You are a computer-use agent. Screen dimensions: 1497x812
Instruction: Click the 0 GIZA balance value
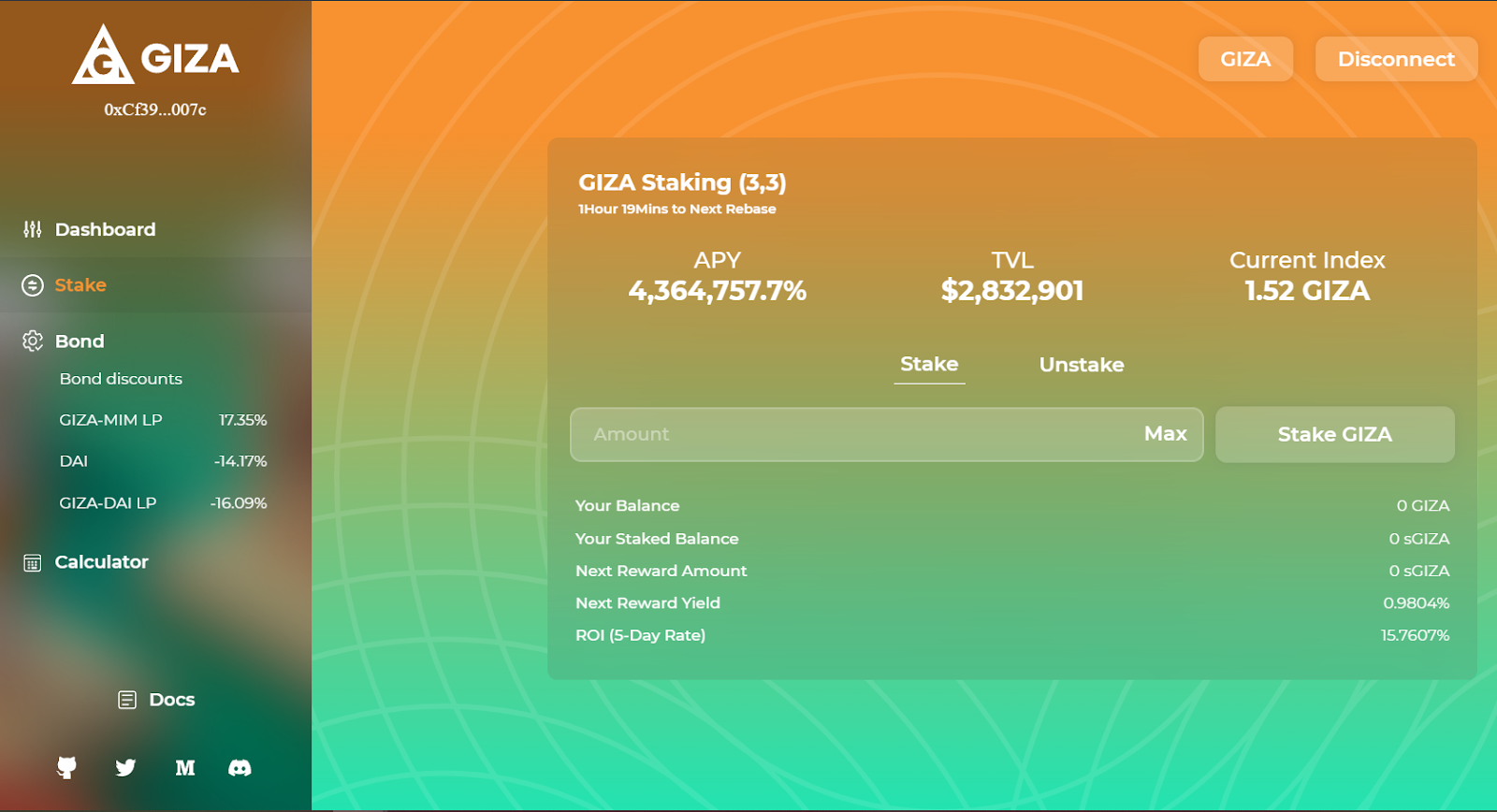1423,506
